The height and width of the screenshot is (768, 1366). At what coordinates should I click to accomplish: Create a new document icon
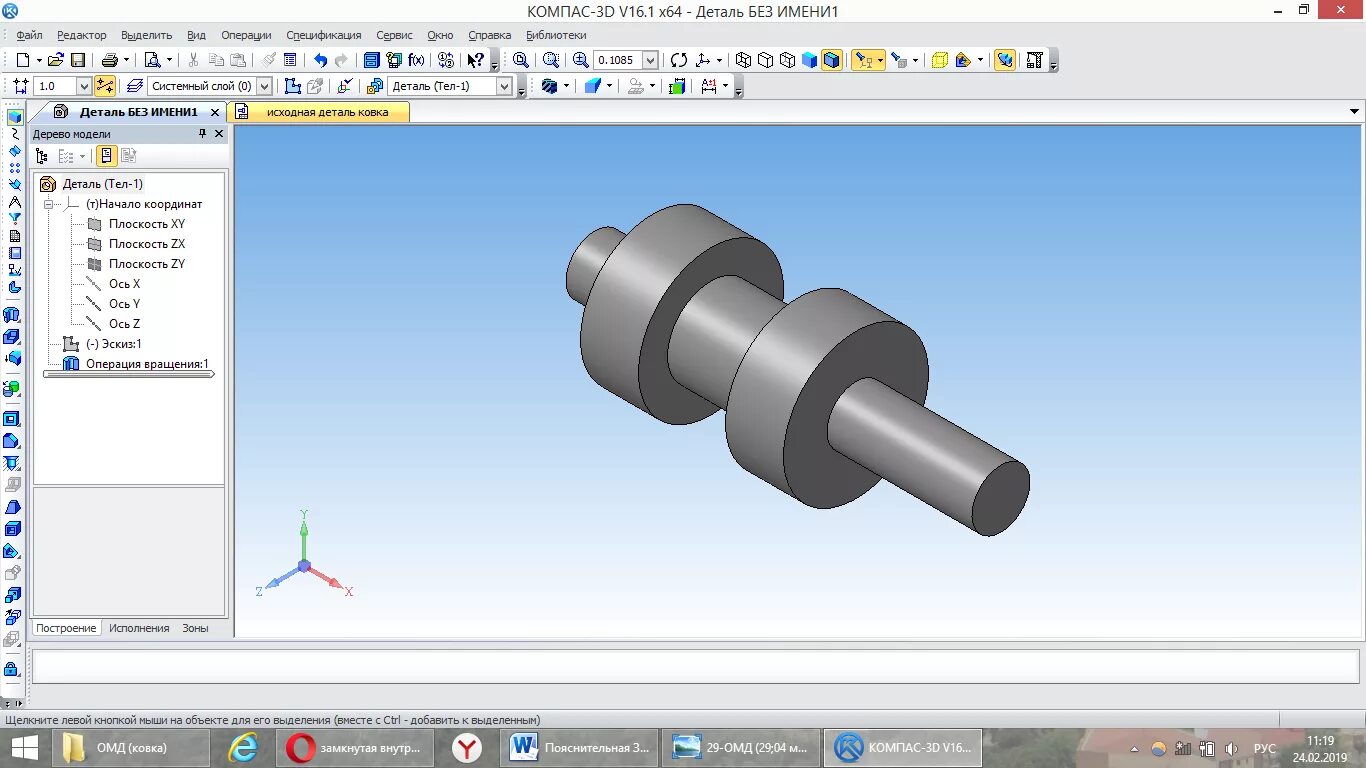[22, 60]
